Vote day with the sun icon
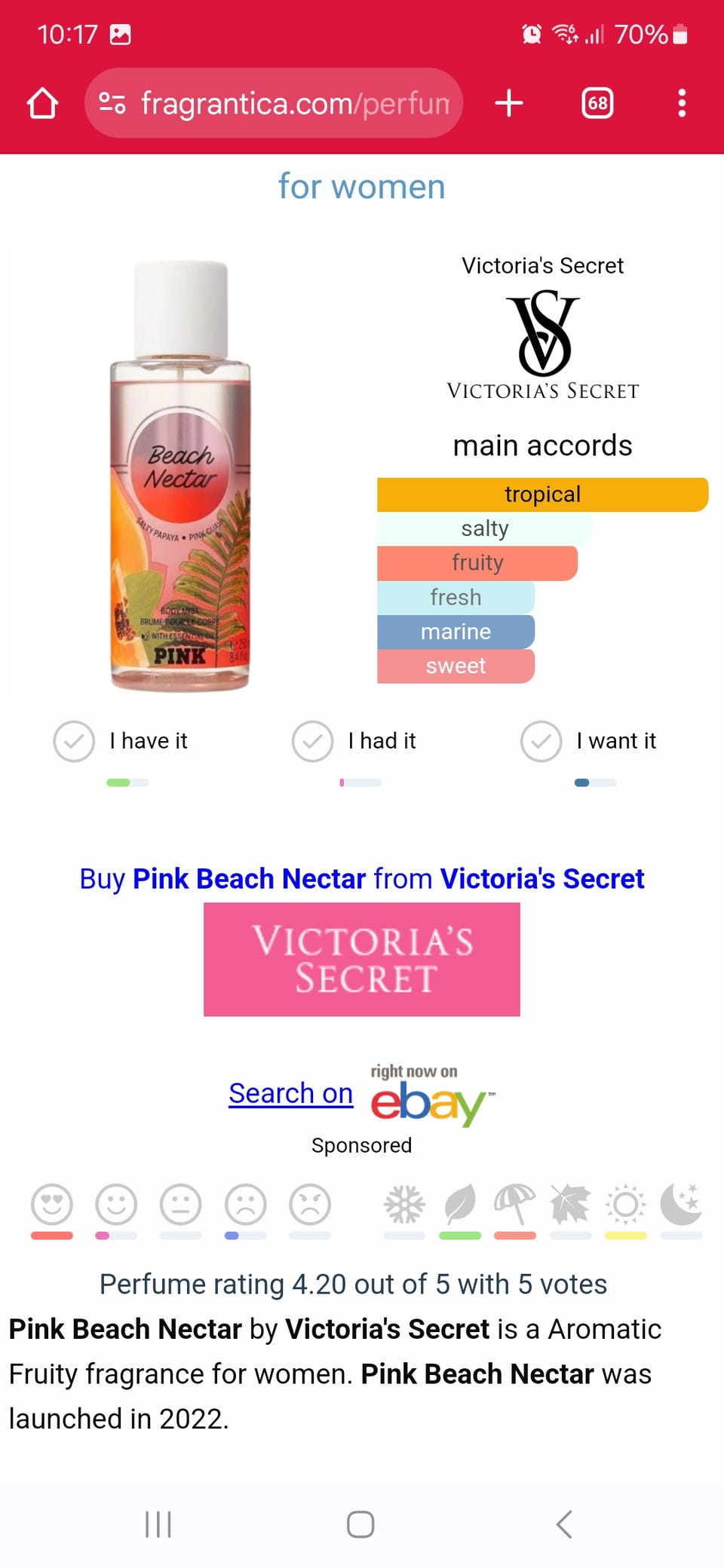The image size is (724, 1568). 625,1204
